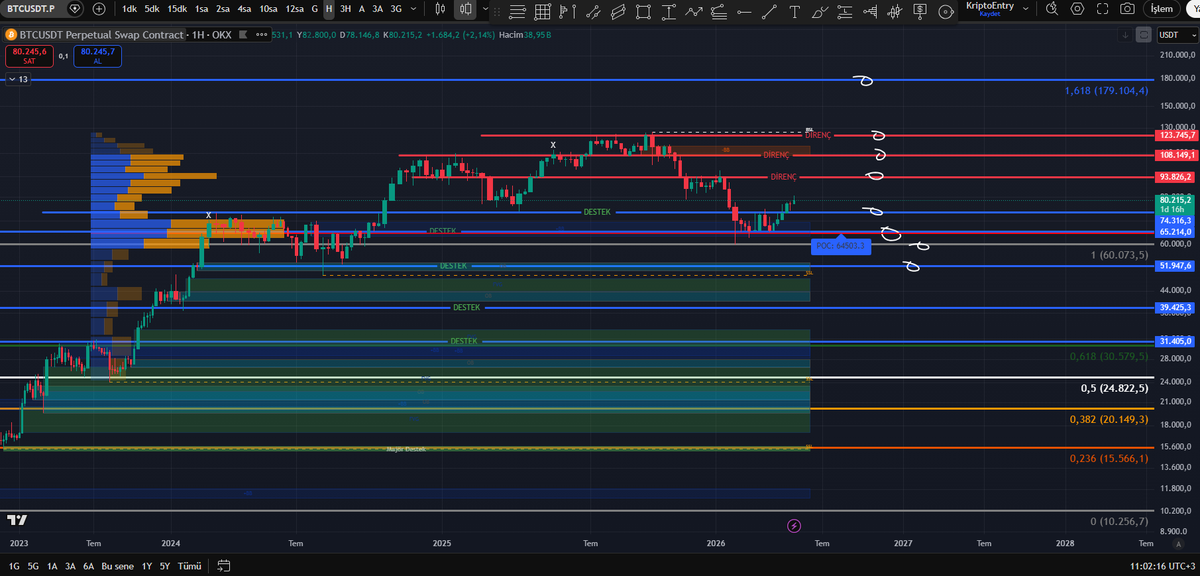Select the 3G timeframe

(x=396, y=9)
